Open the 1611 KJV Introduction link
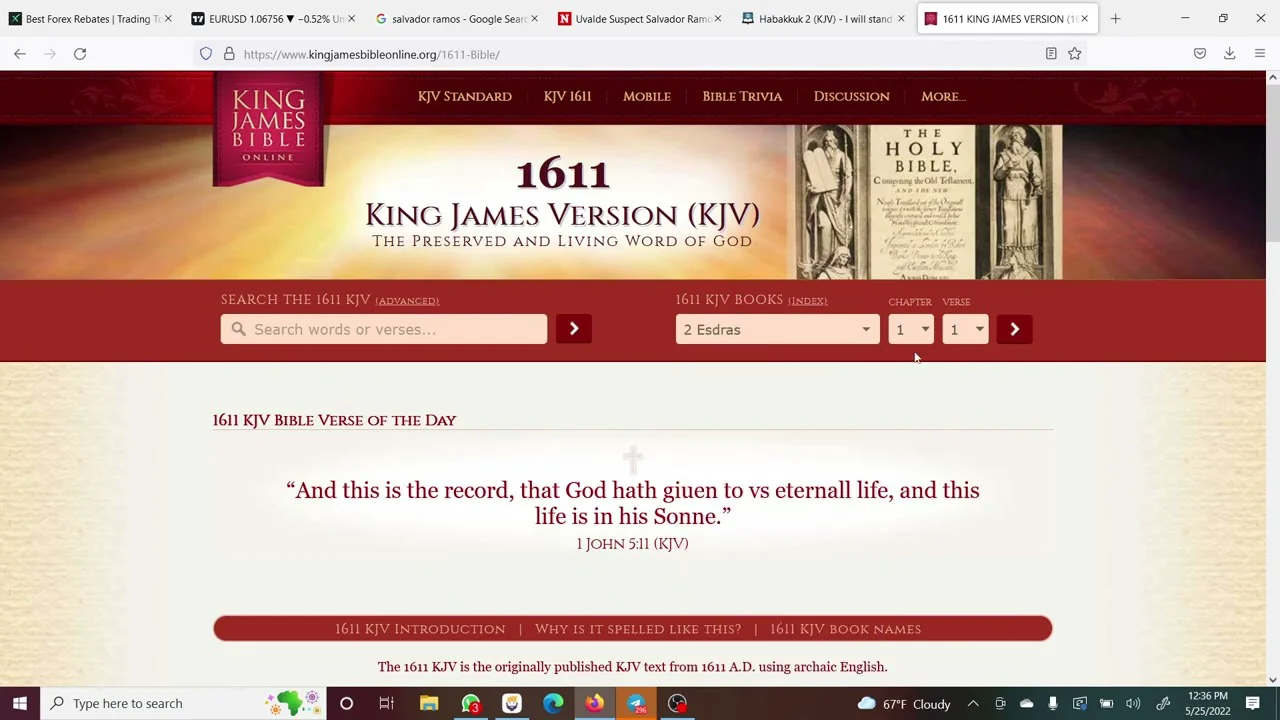Screen dimensions: 1280x720 point(420,629)
